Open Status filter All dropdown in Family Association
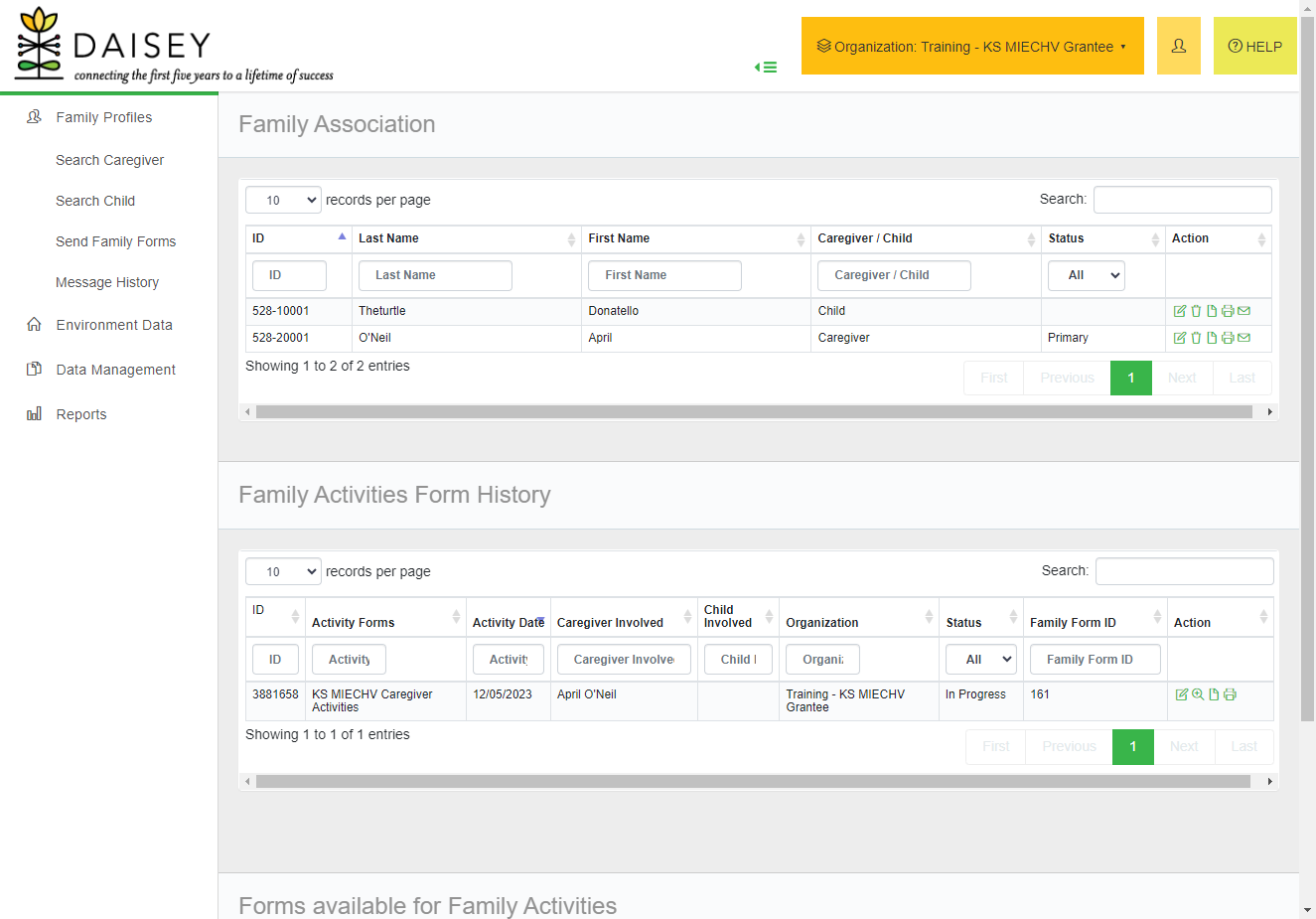This screenshot has height=919, width=1316. [1087, 275]
